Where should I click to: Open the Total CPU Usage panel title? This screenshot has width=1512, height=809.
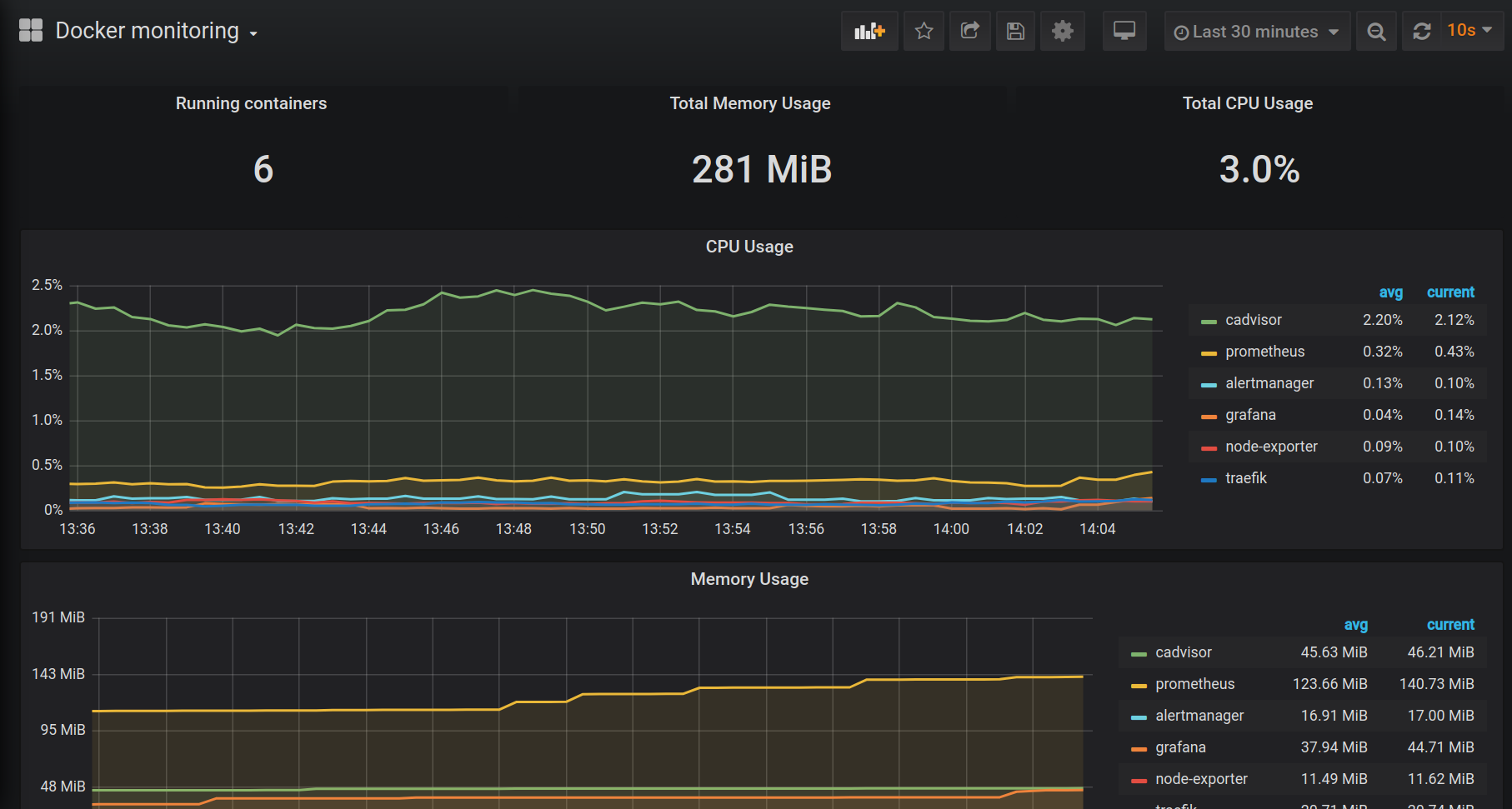click(1248, 103)
